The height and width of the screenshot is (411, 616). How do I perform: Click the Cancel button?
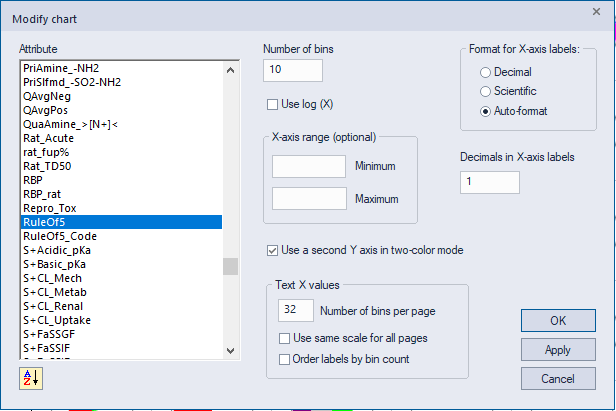(558, 379)
